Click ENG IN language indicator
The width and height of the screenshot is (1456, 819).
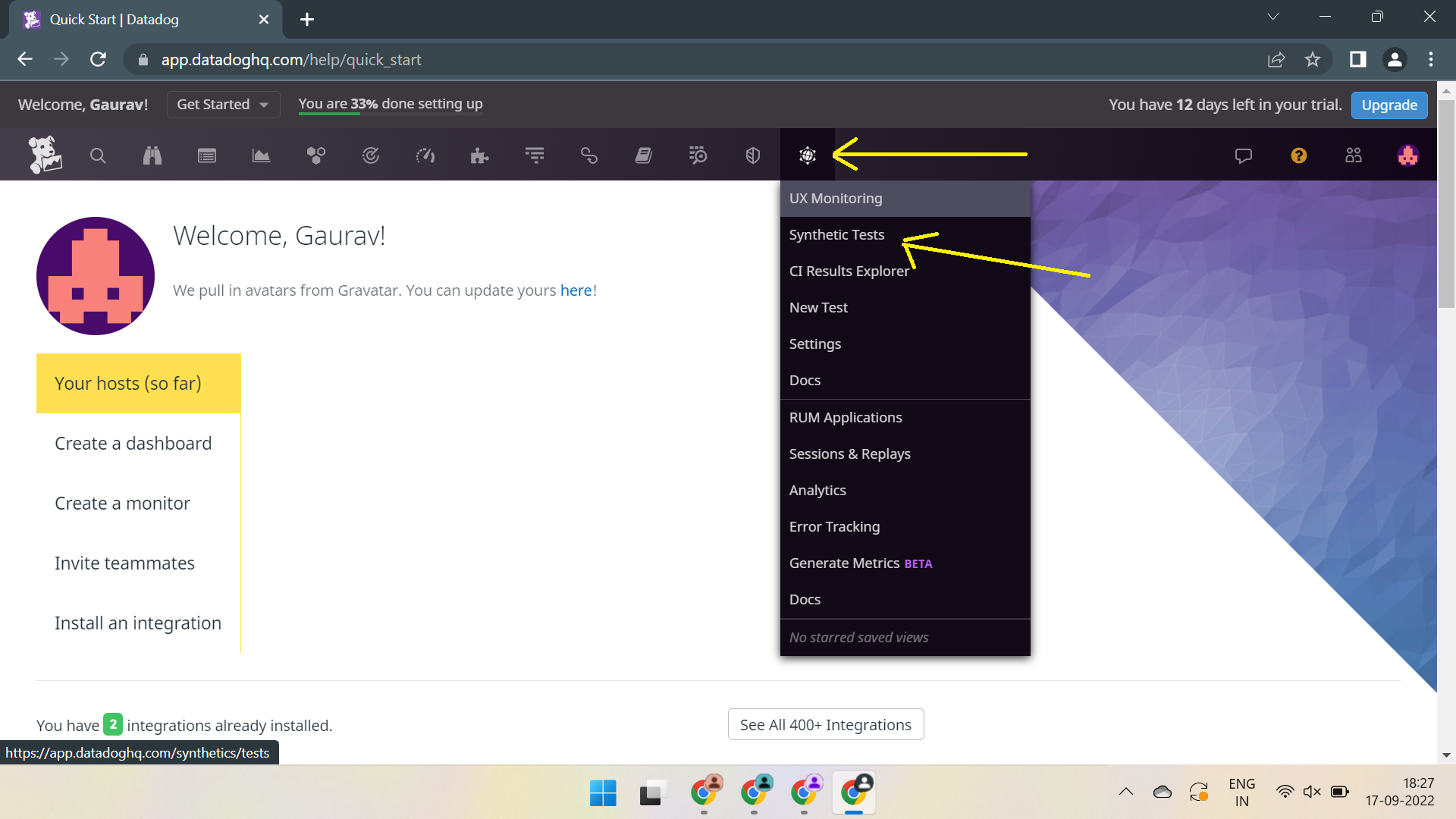click(x=1242, y=792)
